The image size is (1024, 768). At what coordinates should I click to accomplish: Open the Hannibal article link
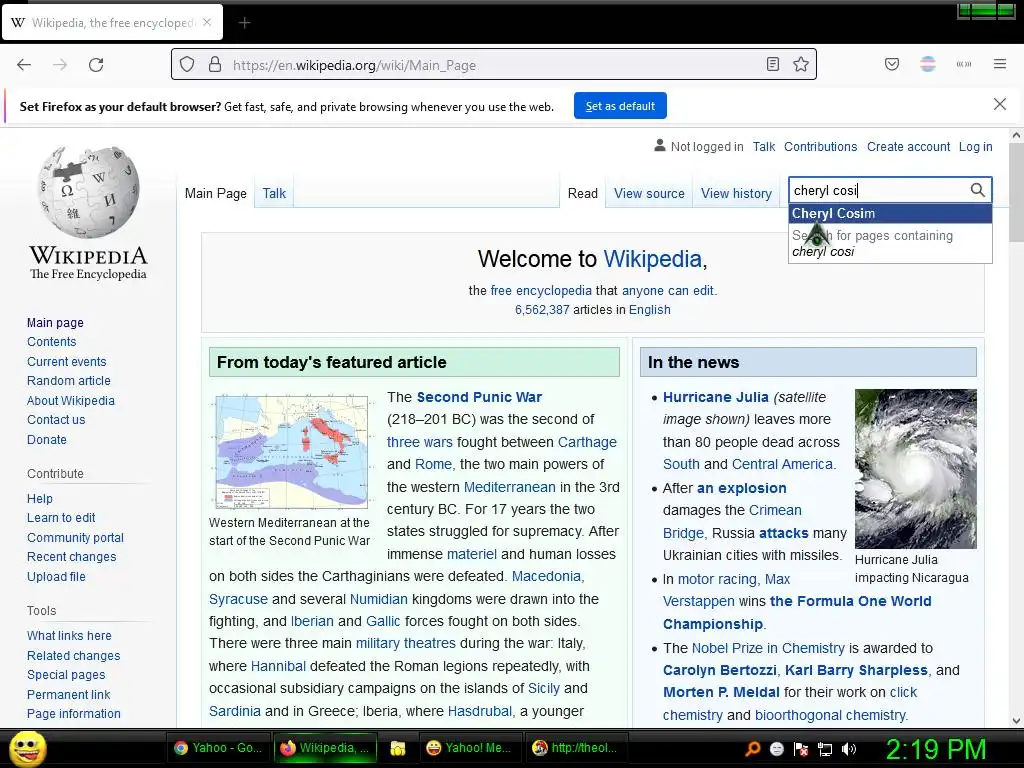(x=278, y=666)
